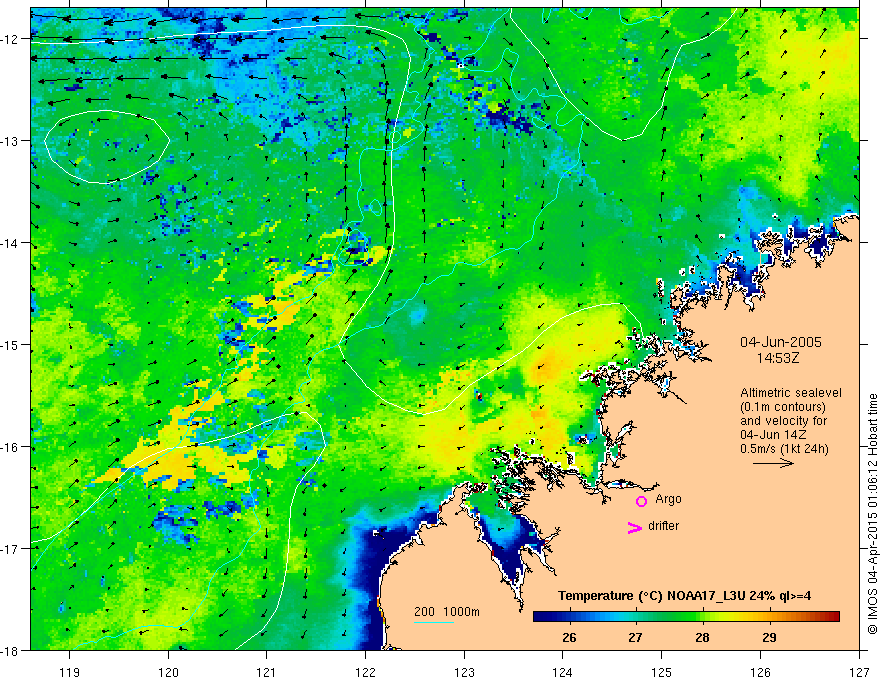
Task: Click the color bar value 27
Action: pyautogui.click(x=635, y=638)
